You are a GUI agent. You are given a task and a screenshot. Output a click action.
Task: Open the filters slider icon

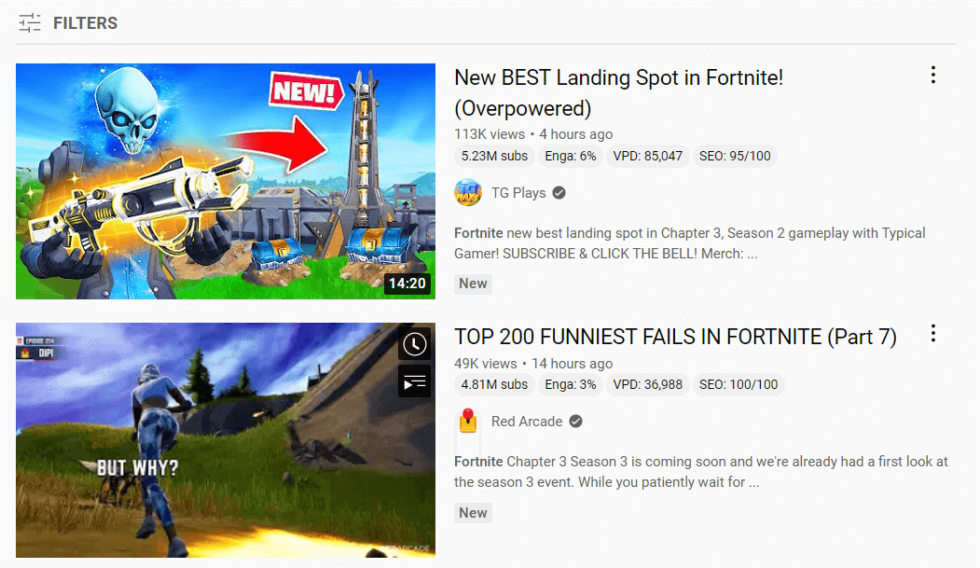pos(29,23)
